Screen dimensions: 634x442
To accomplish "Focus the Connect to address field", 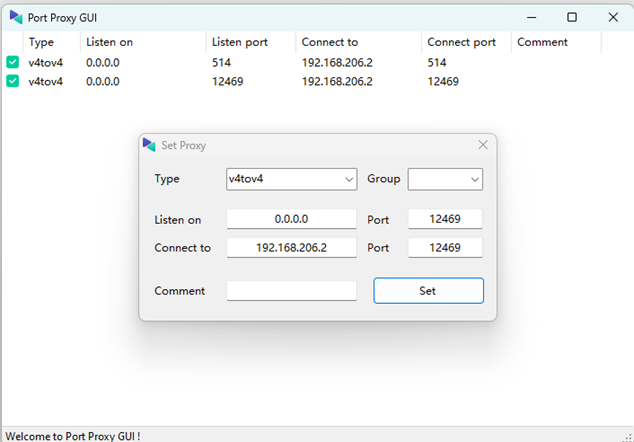I will click(x=291, y=248).
